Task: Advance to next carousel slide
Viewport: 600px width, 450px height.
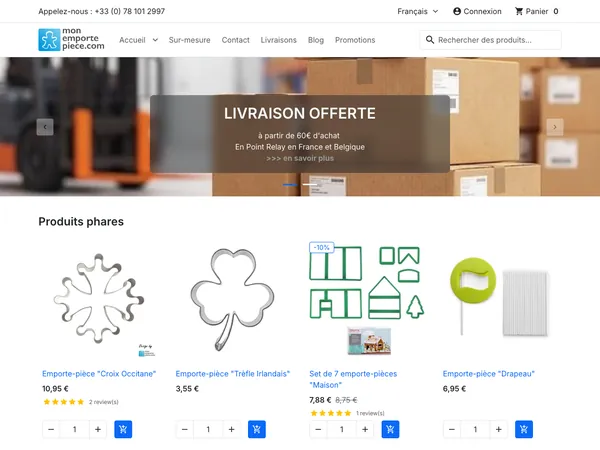Action: [555, 127]
